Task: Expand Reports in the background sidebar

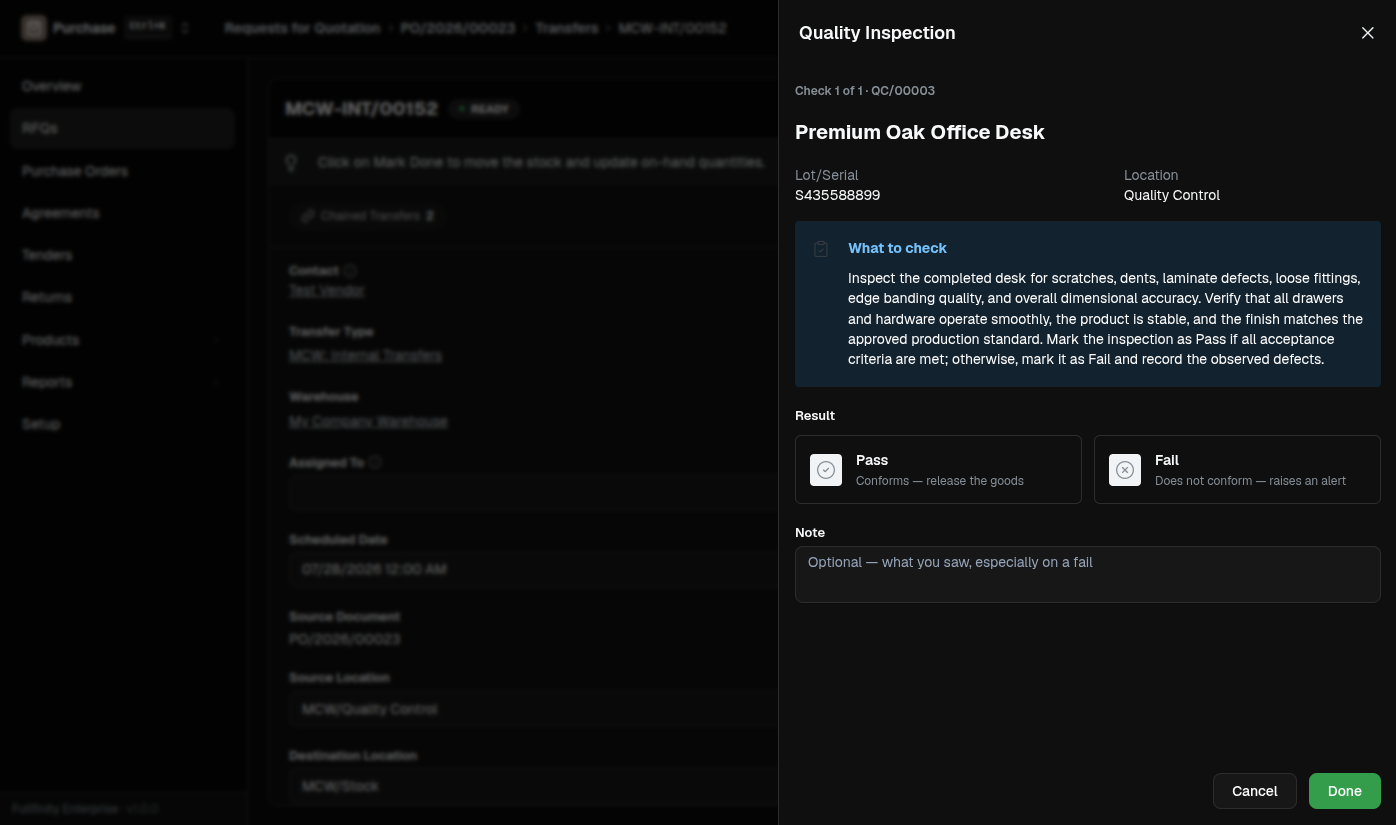Action: (x=123, y=382)
